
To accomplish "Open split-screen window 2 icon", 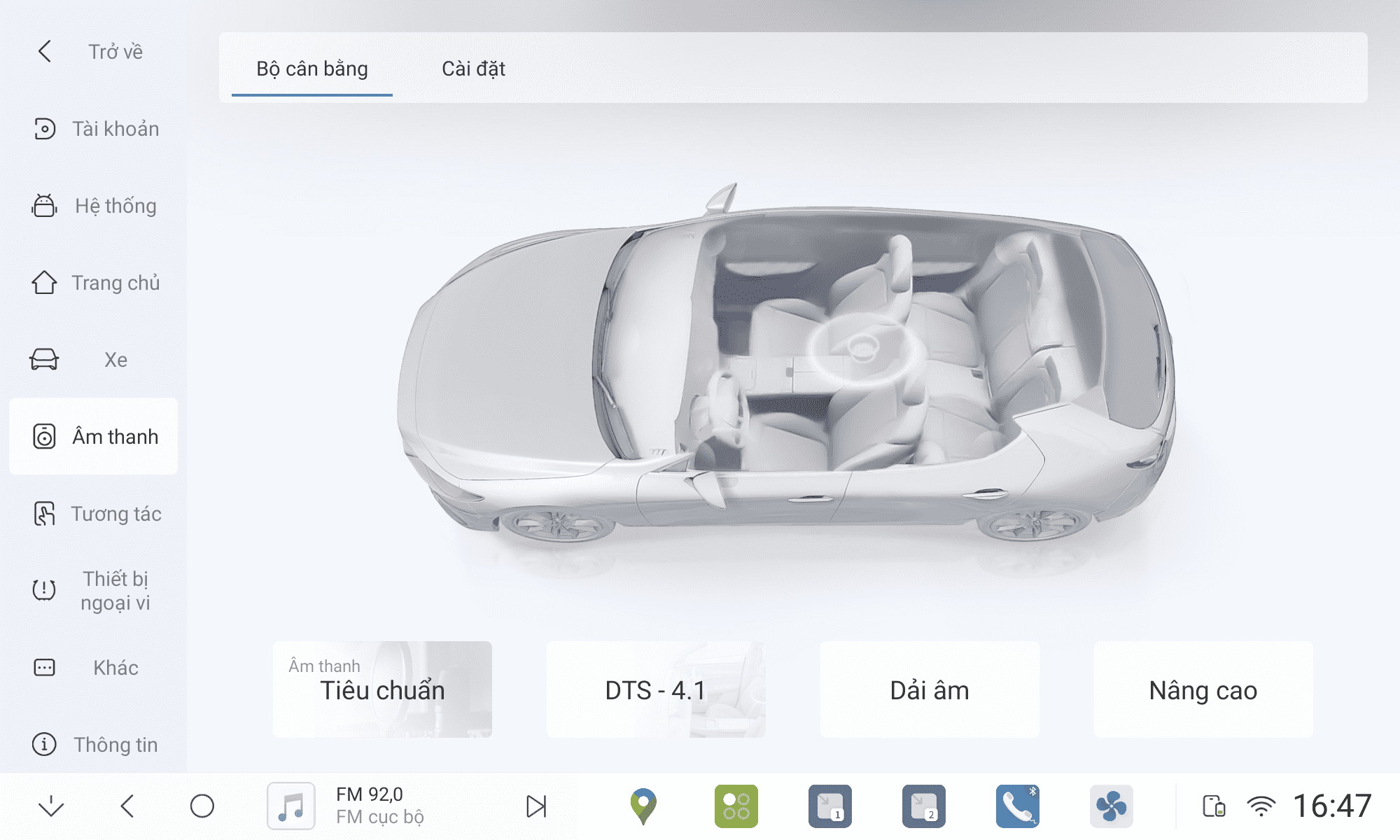I will click(923, 806).
